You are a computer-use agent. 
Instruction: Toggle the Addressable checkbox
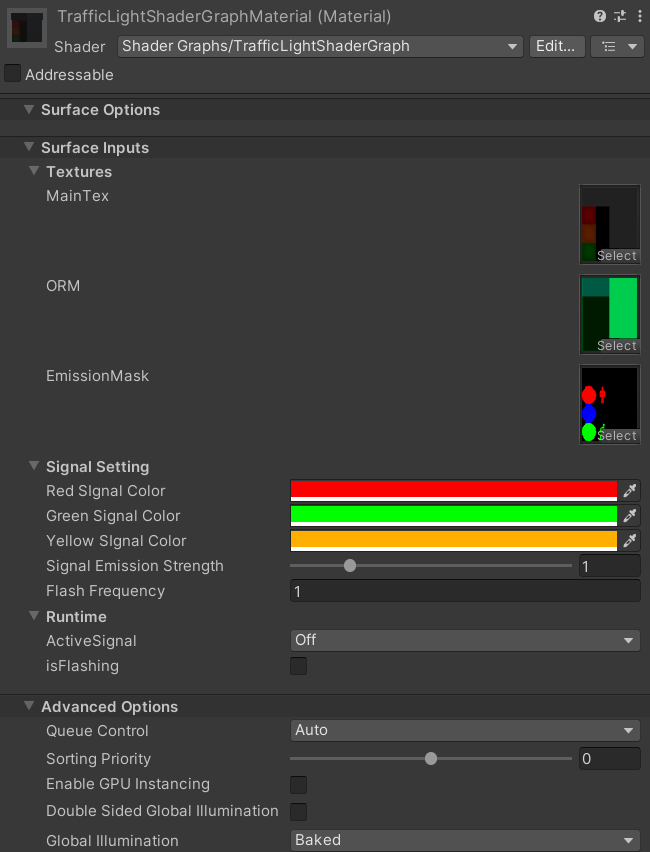12,73
